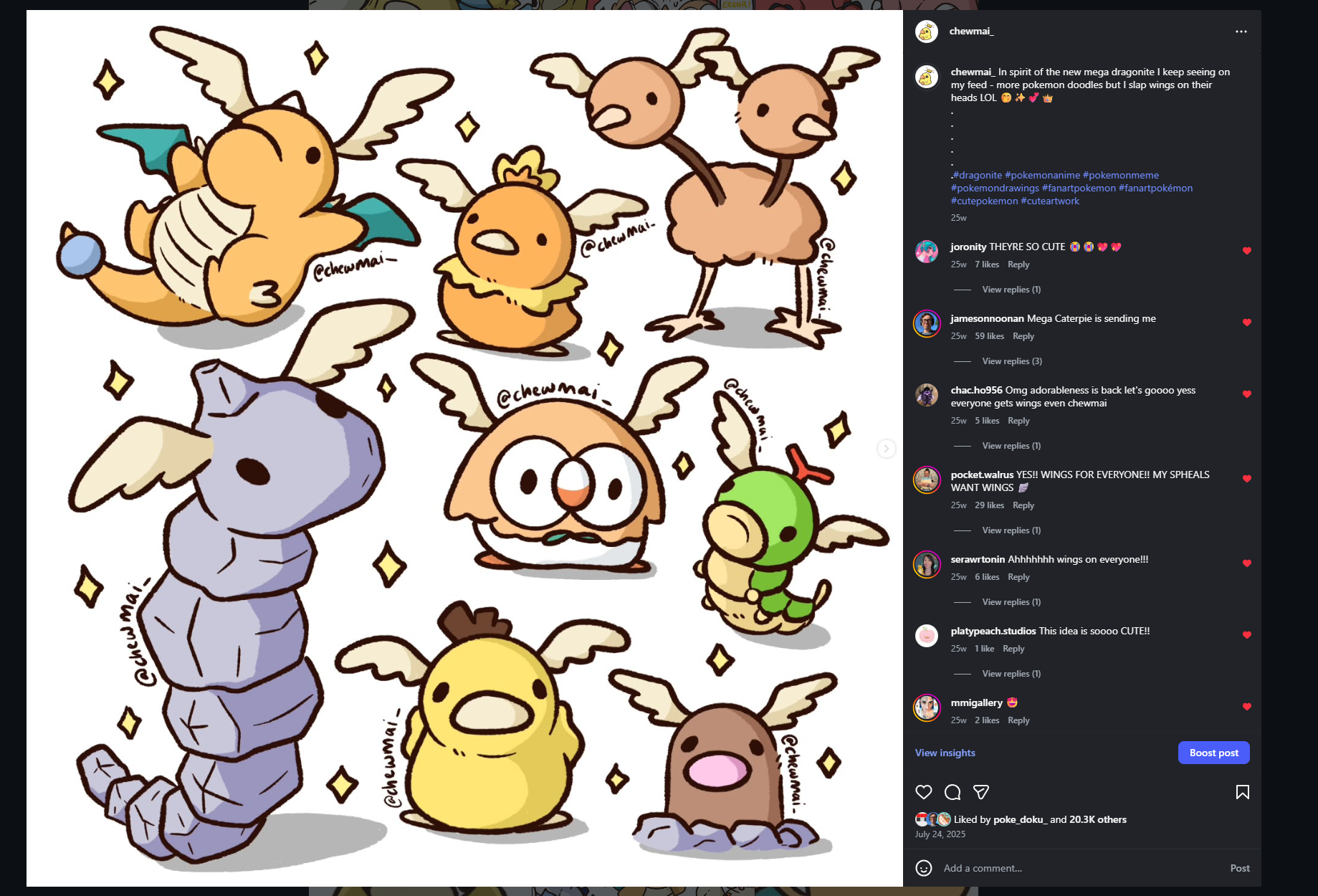
Task: Click the Pokemon doodles artwork image
Action: pos(464,448)
